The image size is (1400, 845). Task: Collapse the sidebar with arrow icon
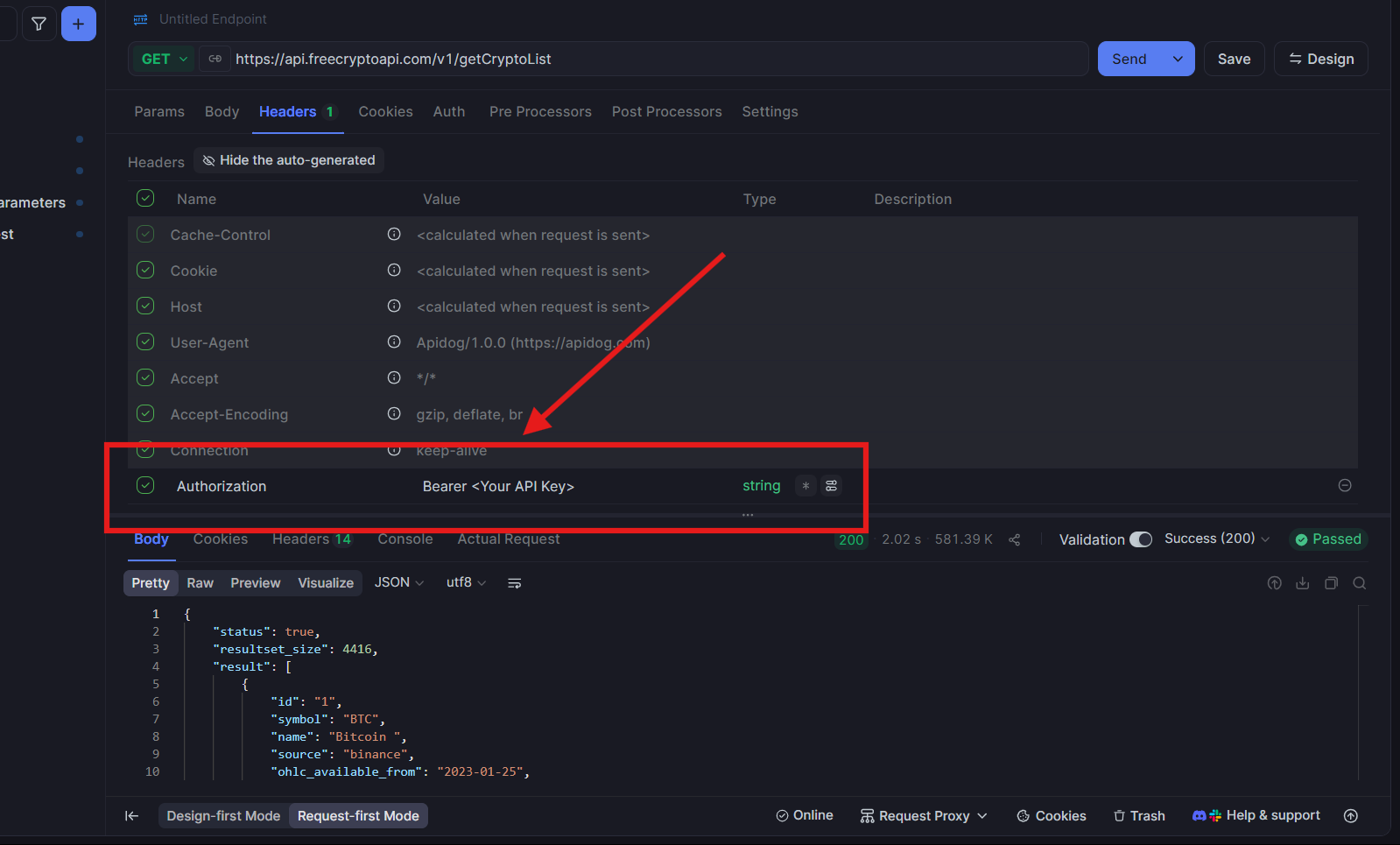[x=132, y=816]
